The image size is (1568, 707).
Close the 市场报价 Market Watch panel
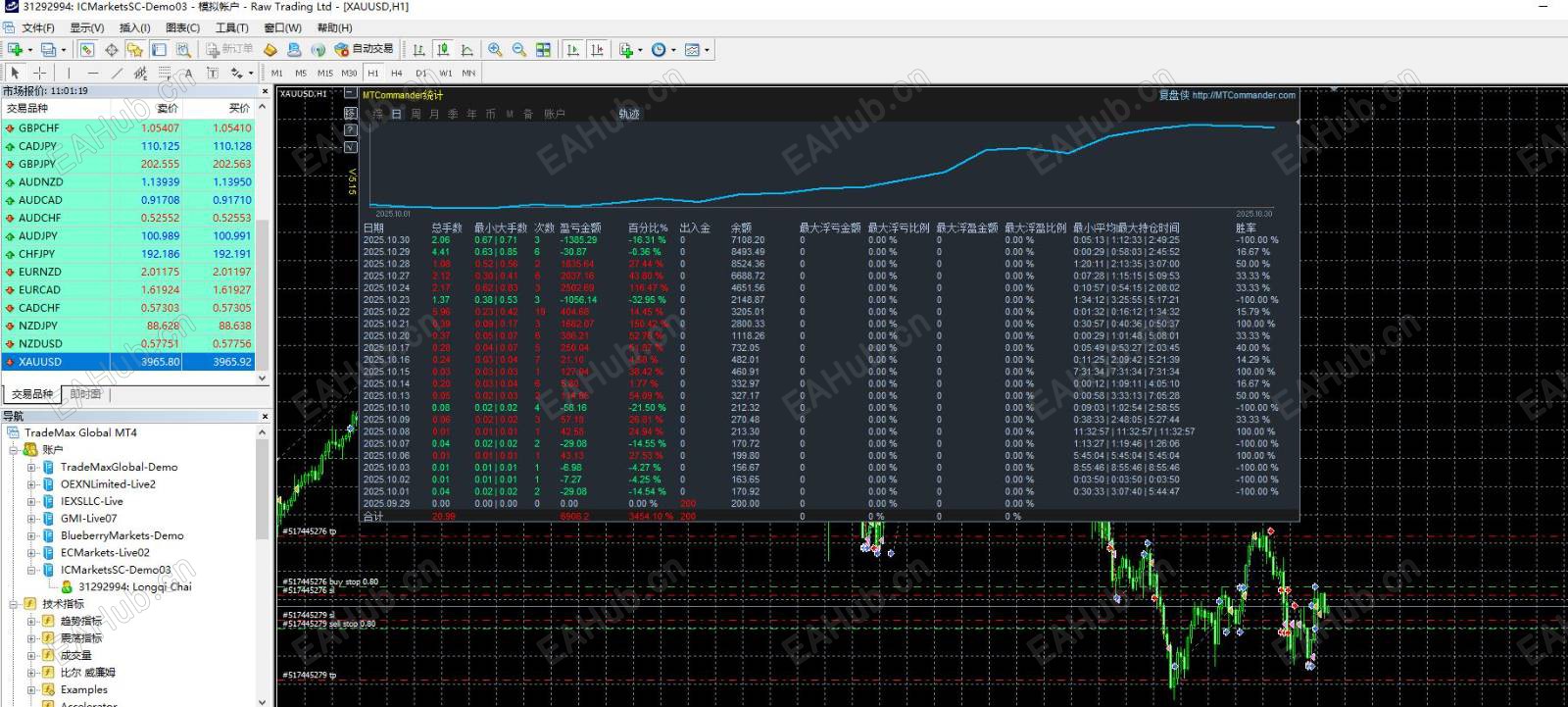(264, 91)
